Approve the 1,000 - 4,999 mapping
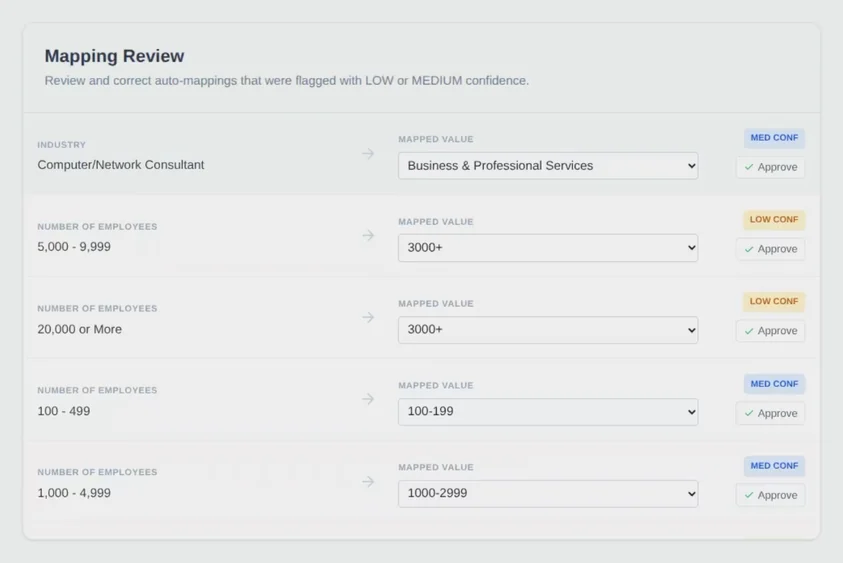This screenshot has width=843, height=563. tap(770, 495)
